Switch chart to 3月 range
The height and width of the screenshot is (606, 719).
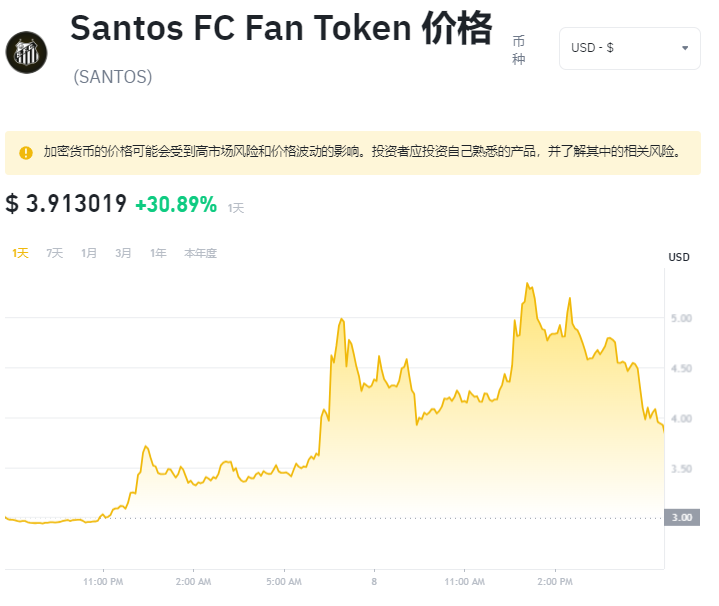click(x=123, y=253)
